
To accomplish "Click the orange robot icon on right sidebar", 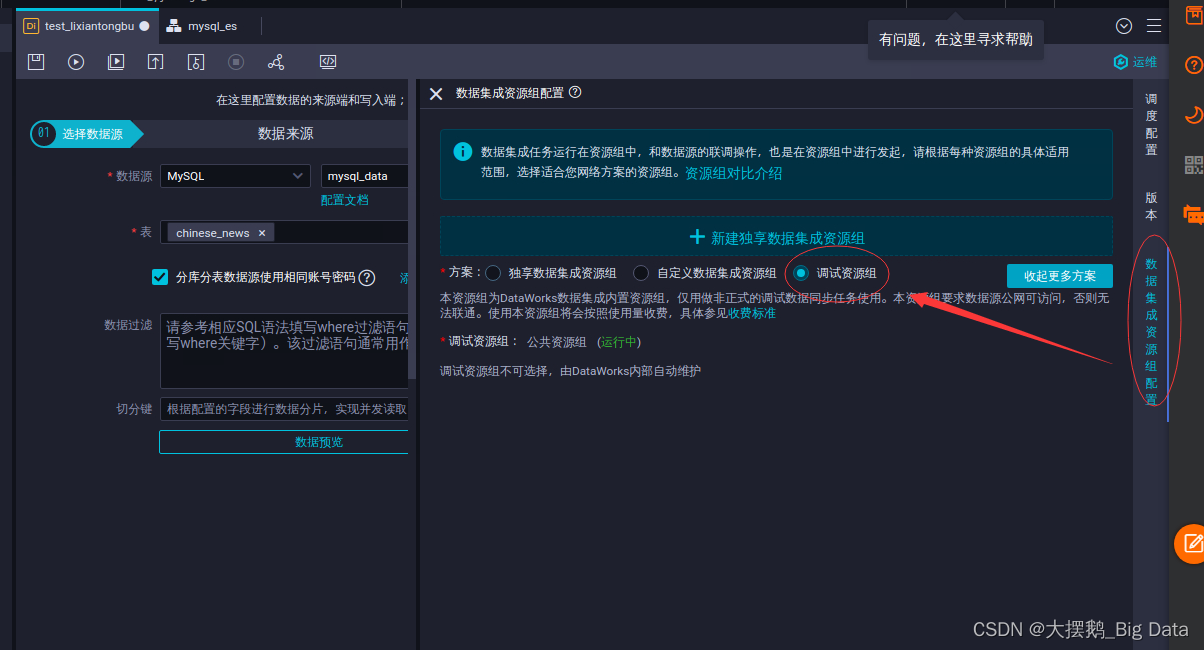I will [x=1193, y=213].
